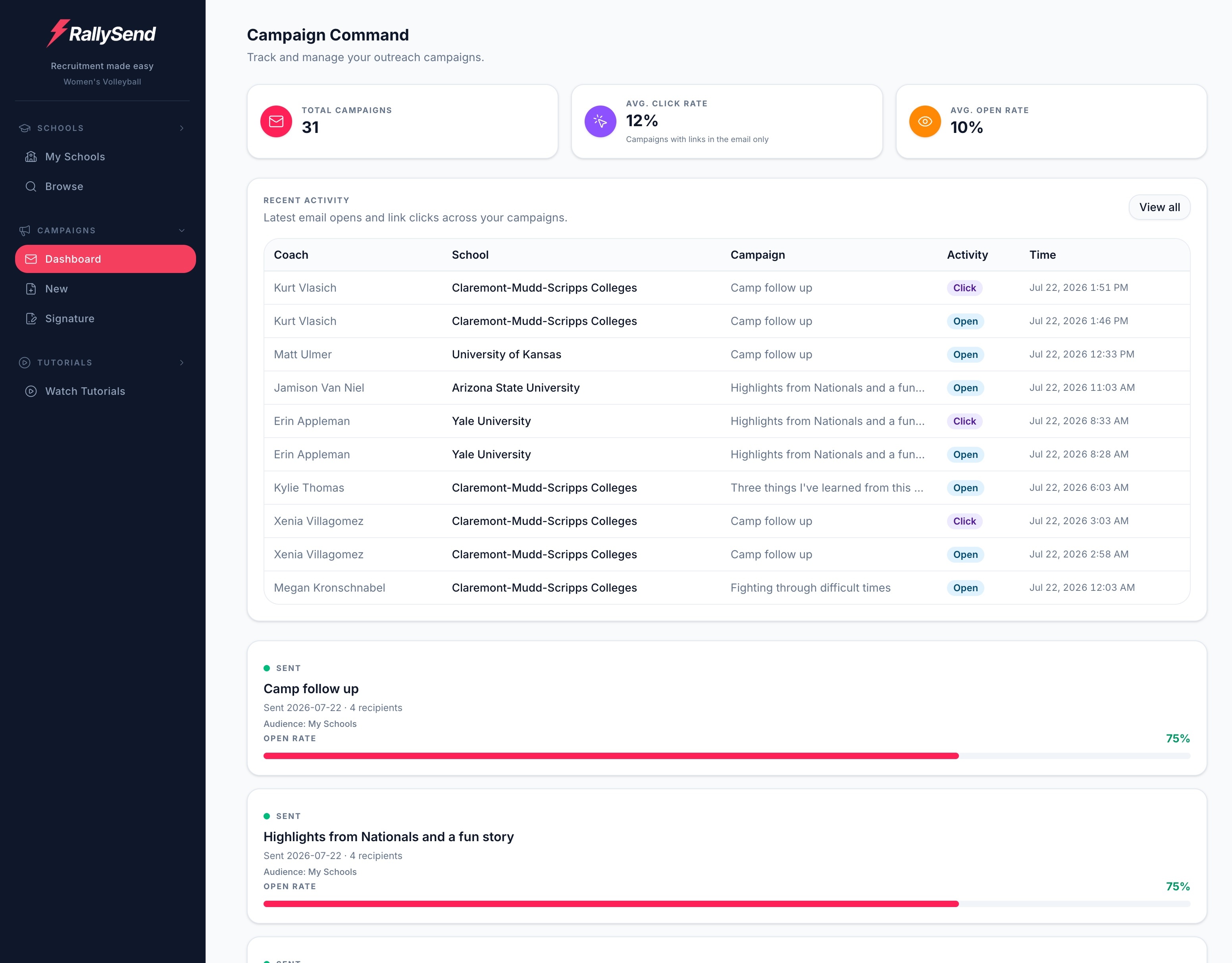Click the Highlights from Nationals open rate bar
1232x963 pixels.
coord(727,904)
